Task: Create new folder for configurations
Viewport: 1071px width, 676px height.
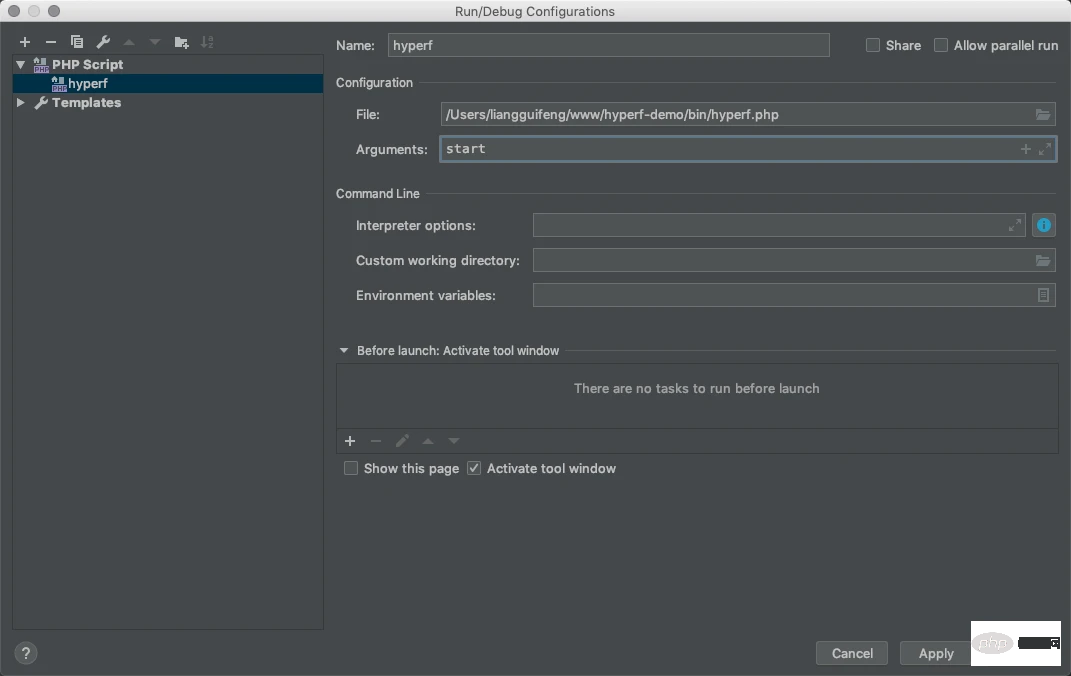Action: [181, 42]
